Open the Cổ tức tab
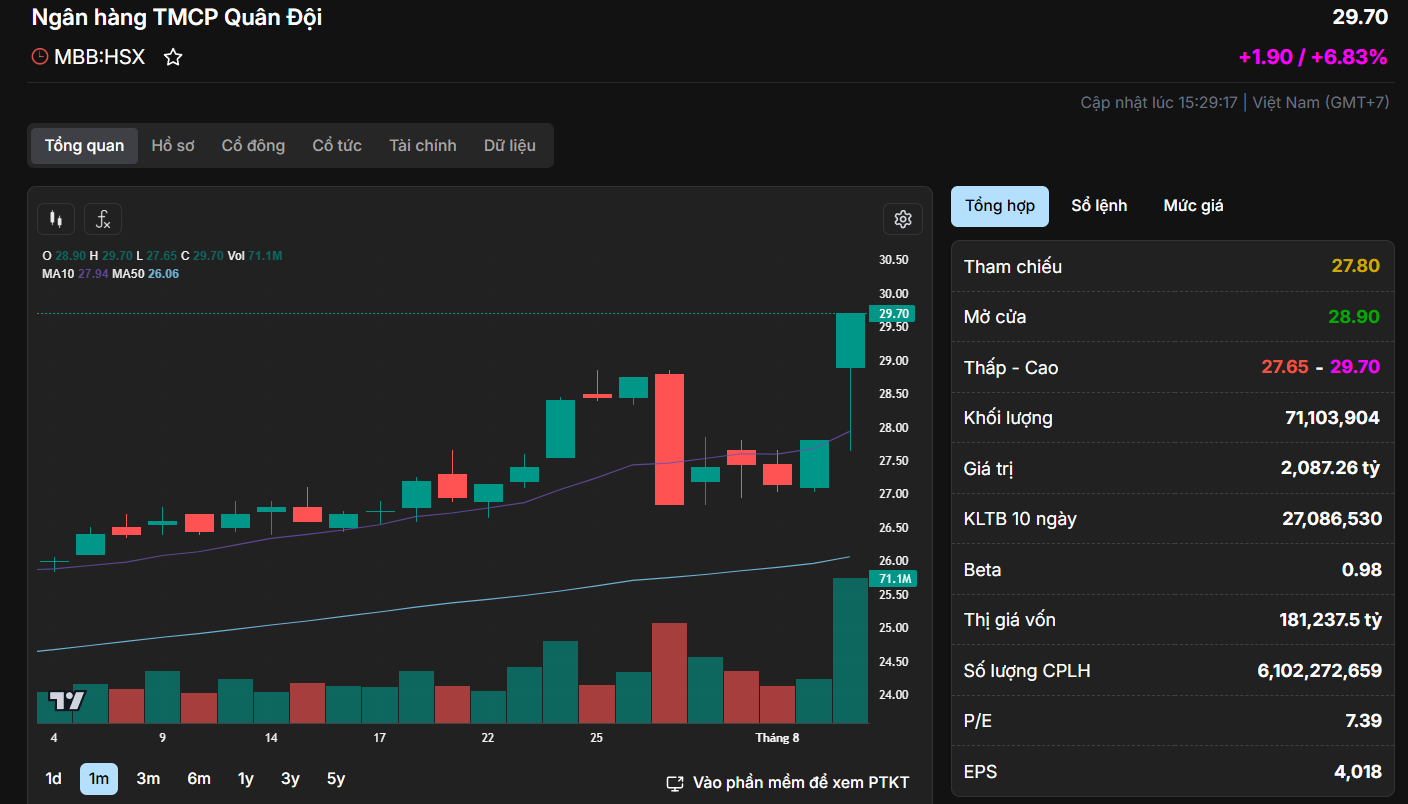1408x804 pixels. pos(337,146)
